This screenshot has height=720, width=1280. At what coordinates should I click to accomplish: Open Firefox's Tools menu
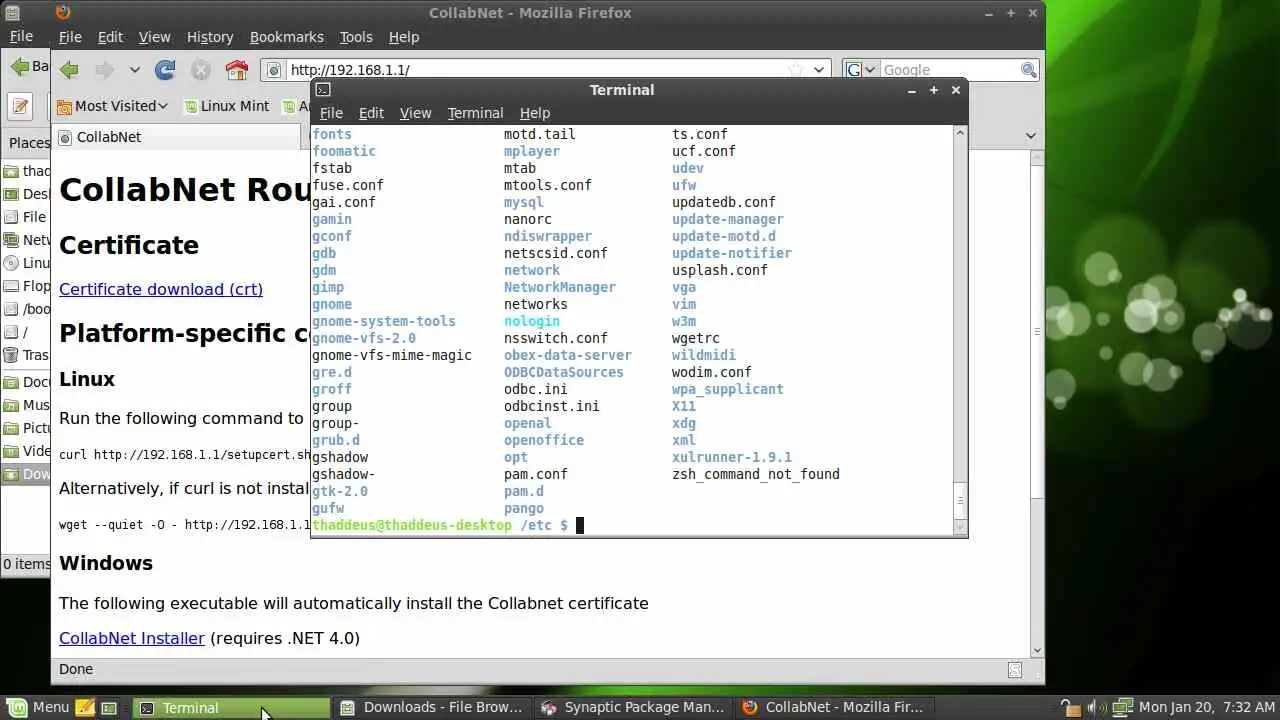pyautogui.click(x=356, y=37)
